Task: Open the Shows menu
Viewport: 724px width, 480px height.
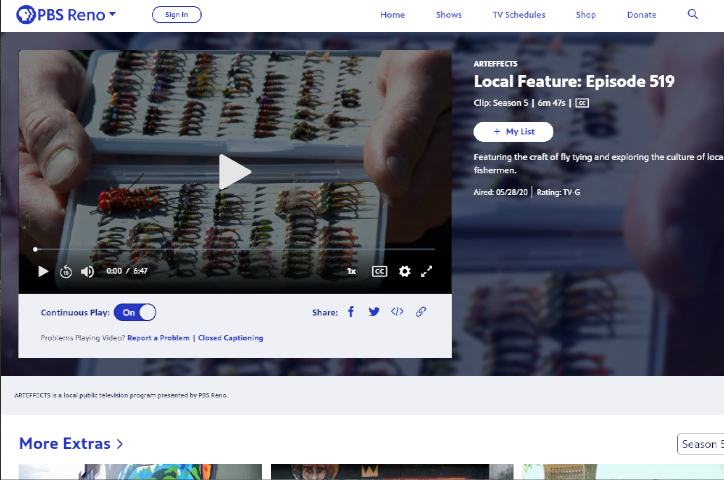Action: point(449,15)
